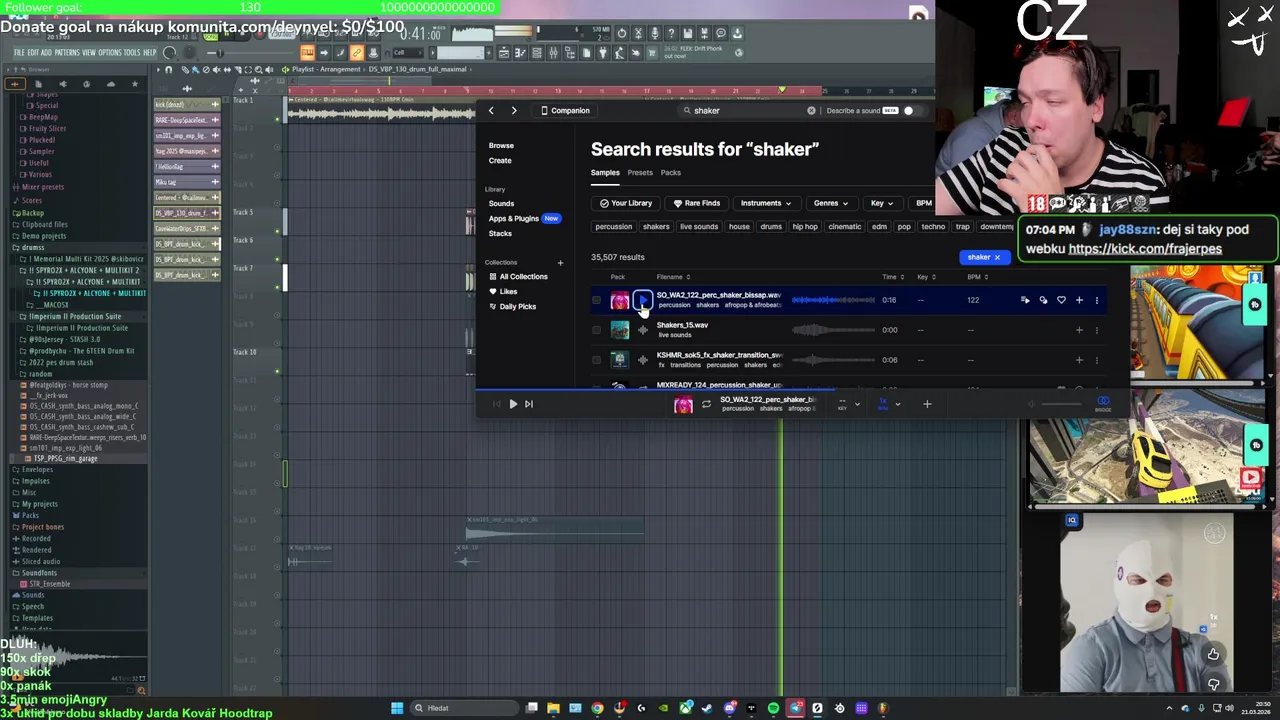Select the cinematic tag chip

(x=845, y=227)
